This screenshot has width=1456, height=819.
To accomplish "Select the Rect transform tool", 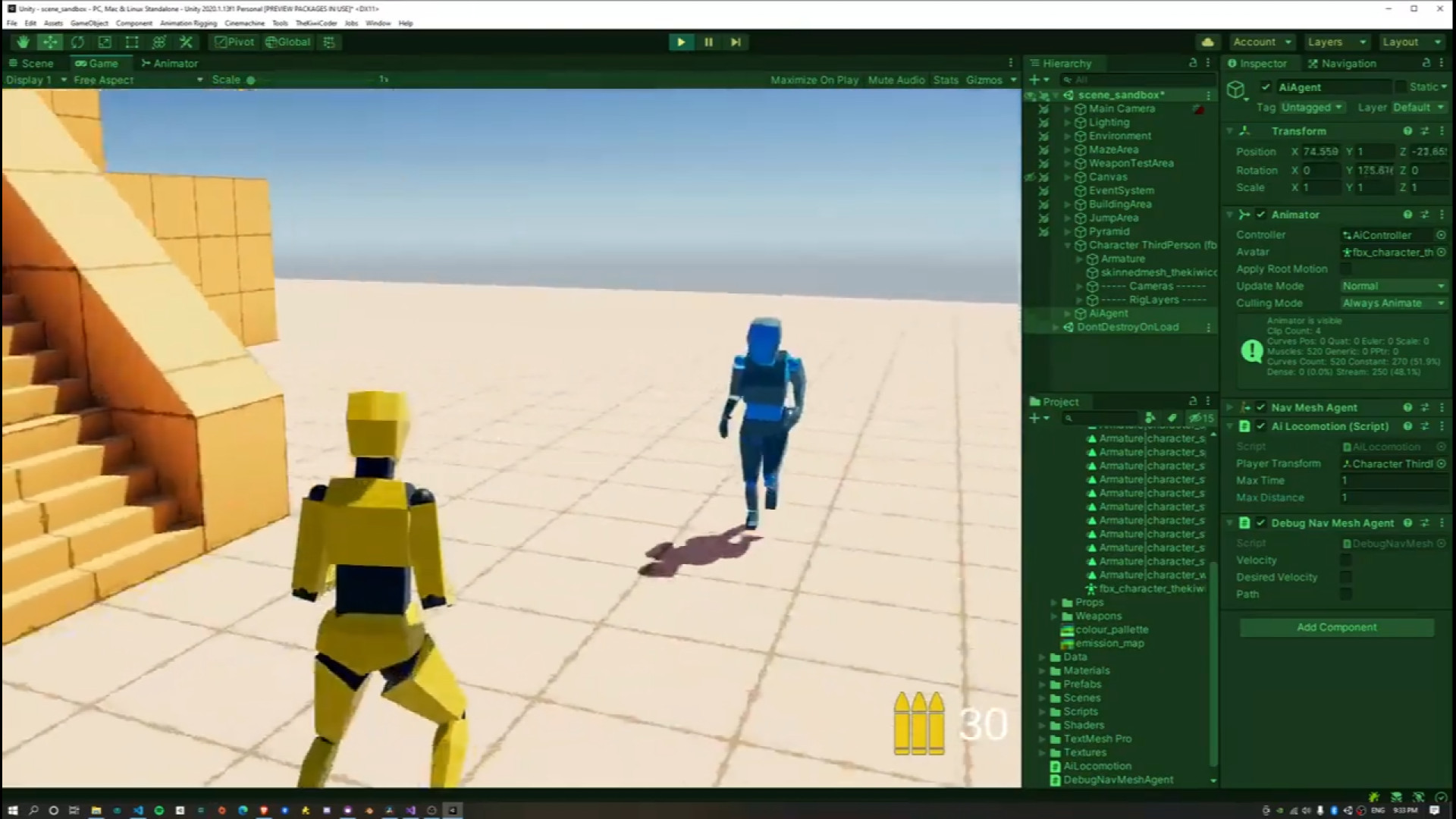I will tap(132, 42).
